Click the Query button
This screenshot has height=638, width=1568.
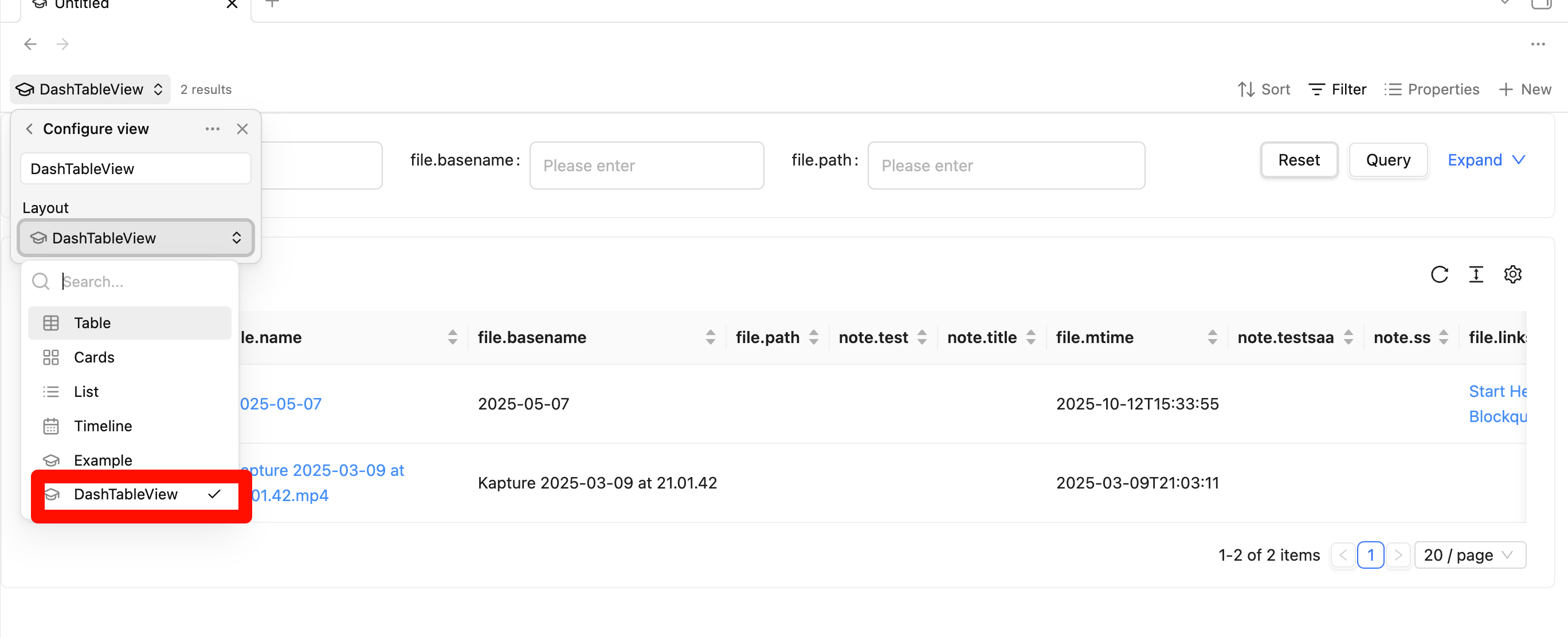(1388, 160)
